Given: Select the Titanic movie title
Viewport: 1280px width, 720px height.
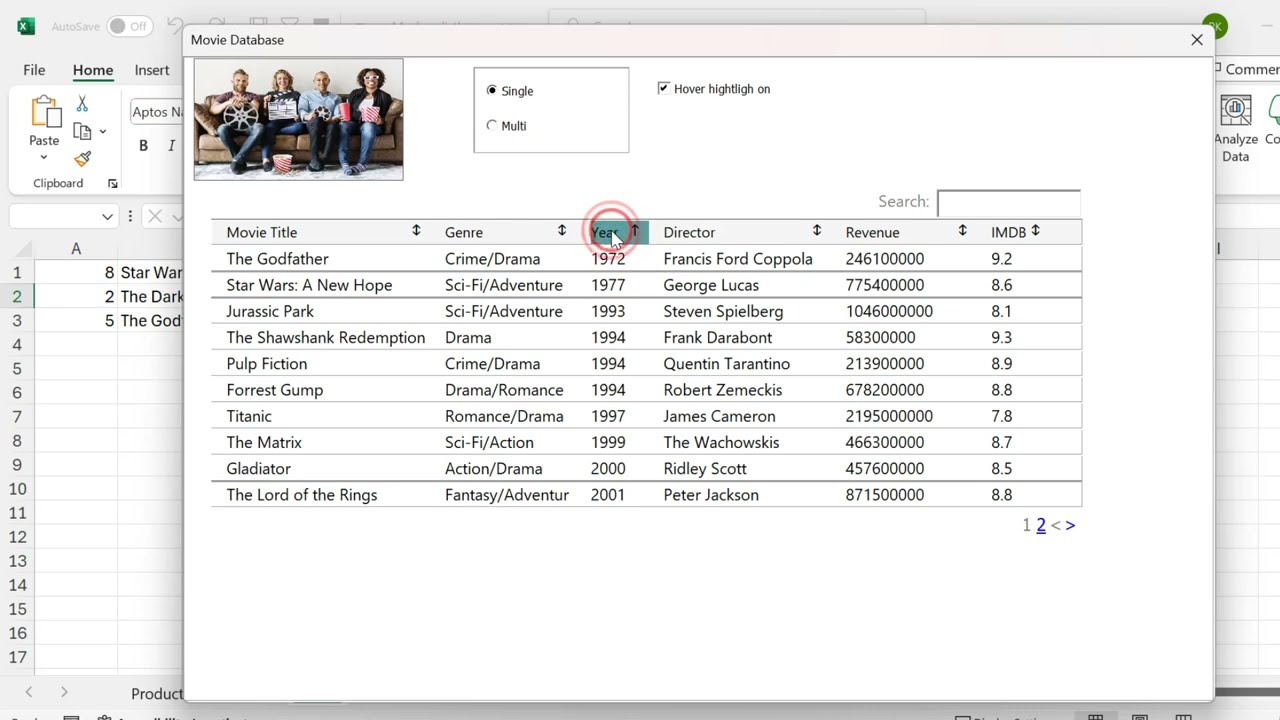Looking at the screenshot, I should point(249,416).
